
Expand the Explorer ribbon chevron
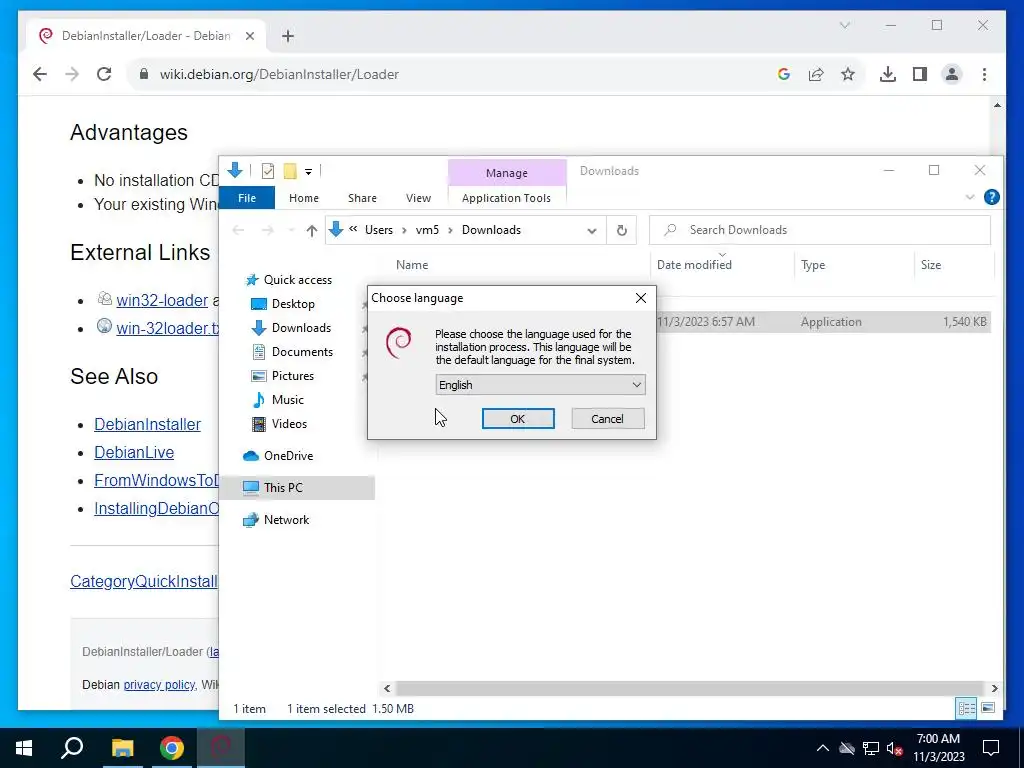[x=970, y=197]
